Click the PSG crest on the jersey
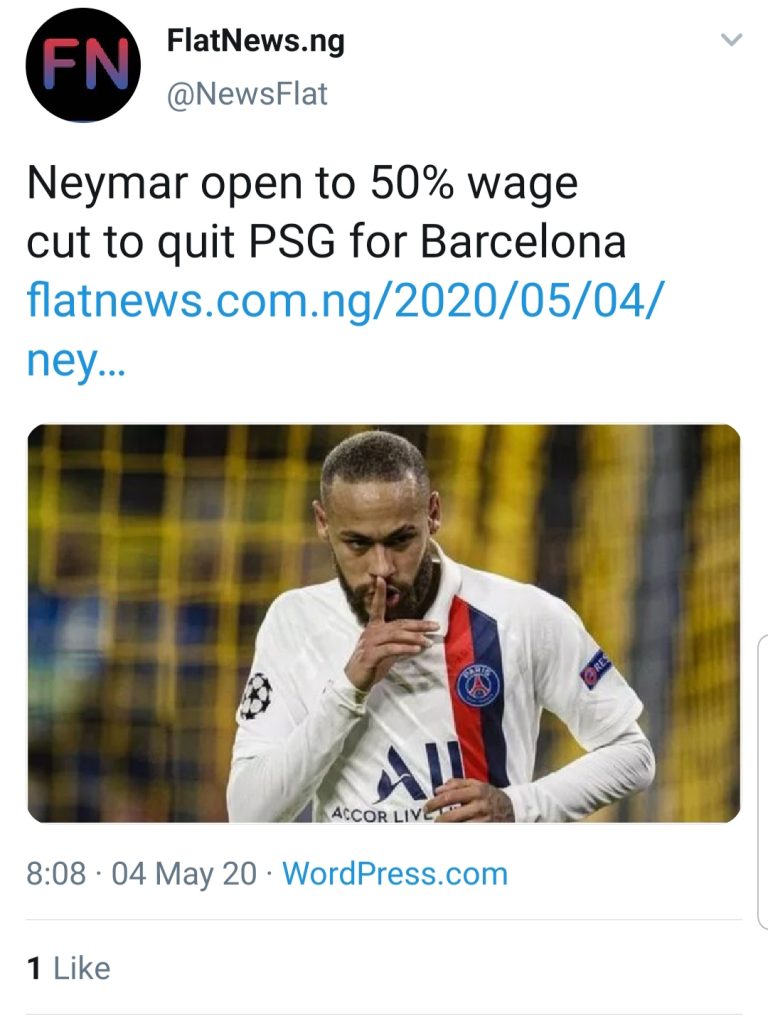The width and height of the screenshot is (768, 1024). 478,686
